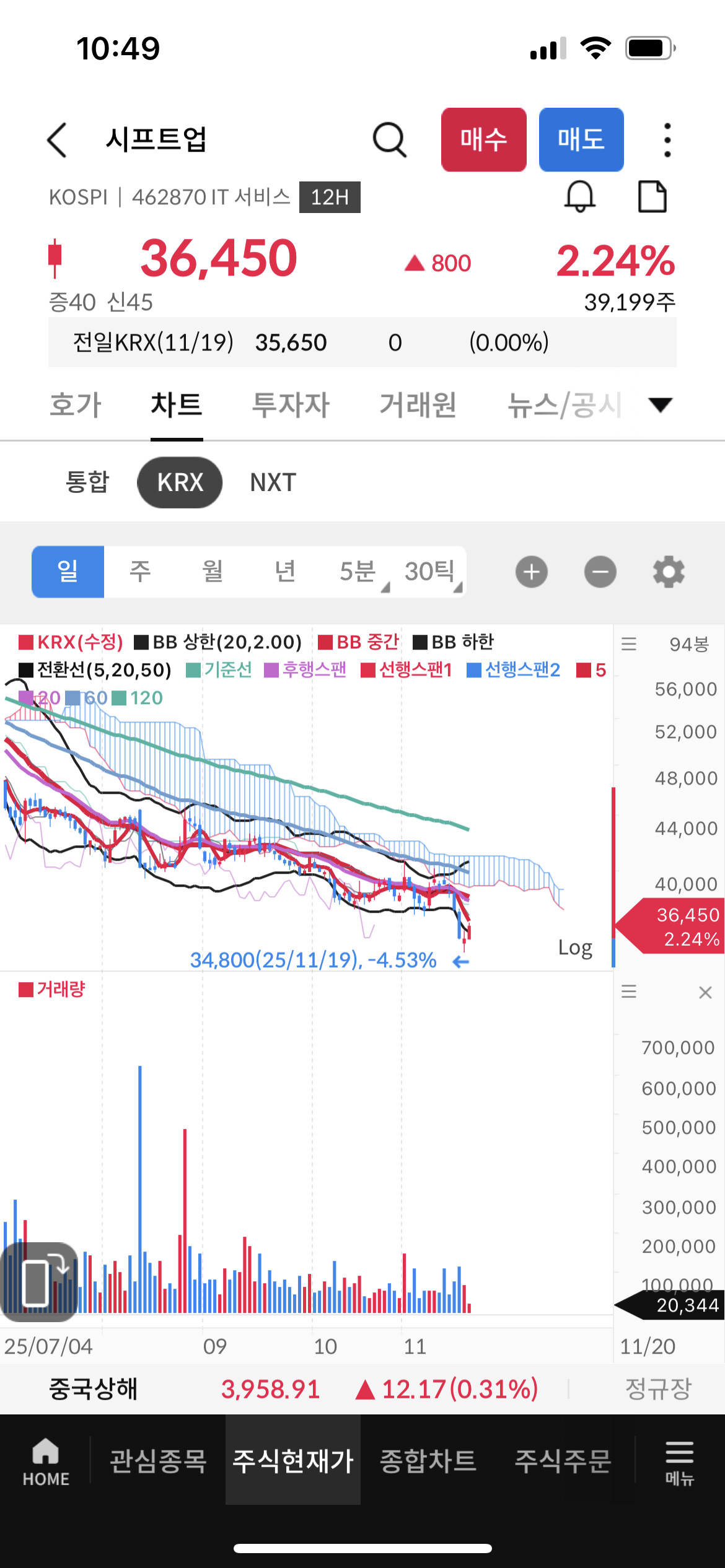Screen dimensions: 725x1568
Task: Tap the 36,450 current price marker on axis
Action: tap(670, 926)
